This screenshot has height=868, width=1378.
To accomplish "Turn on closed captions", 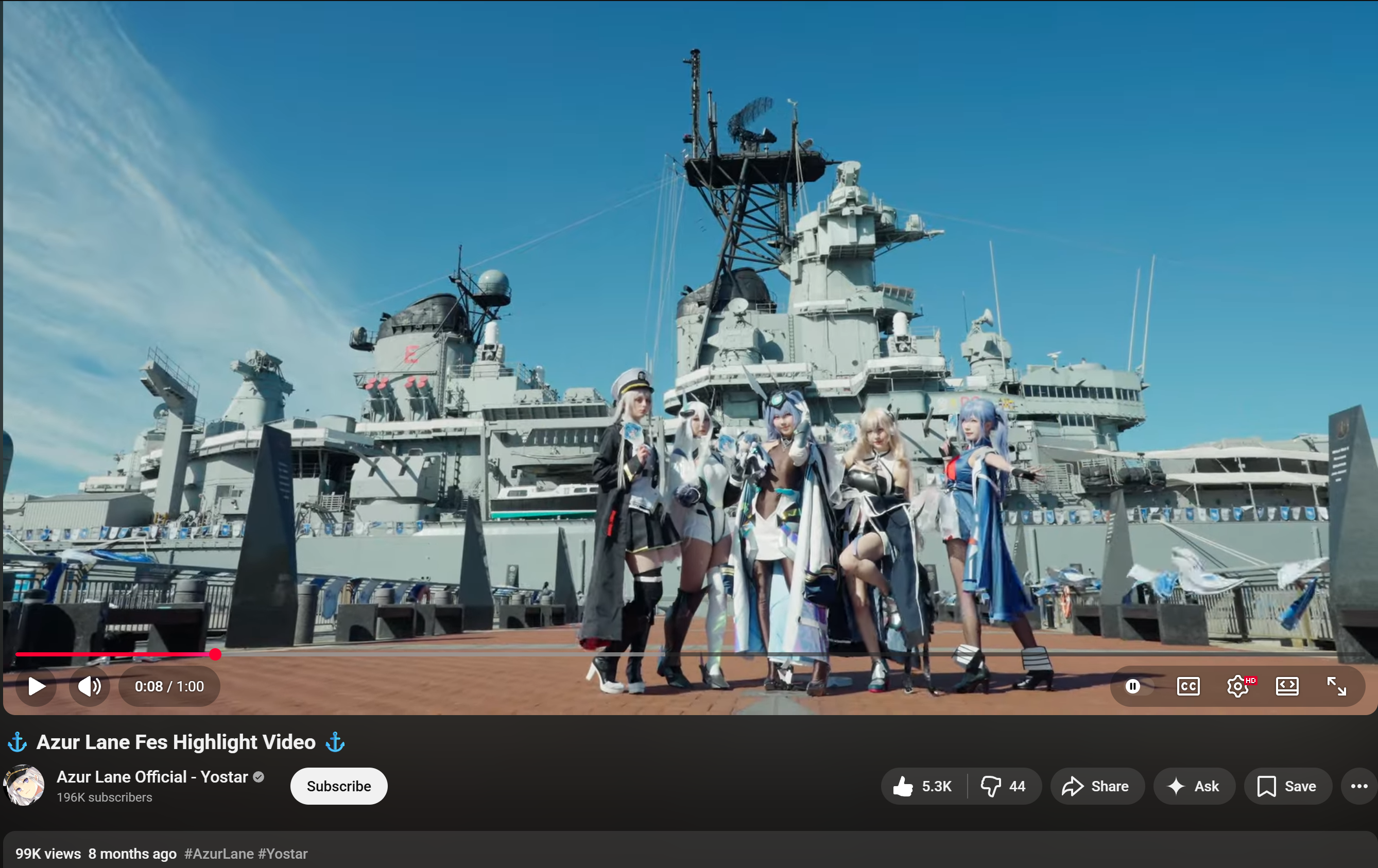I will pyautogui.click(x=1188, y=686).
